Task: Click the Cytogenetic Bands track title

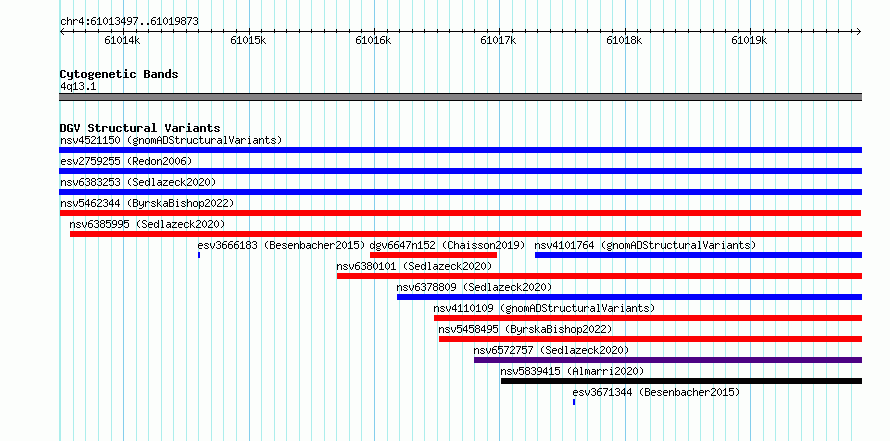Action: [119, 74]
